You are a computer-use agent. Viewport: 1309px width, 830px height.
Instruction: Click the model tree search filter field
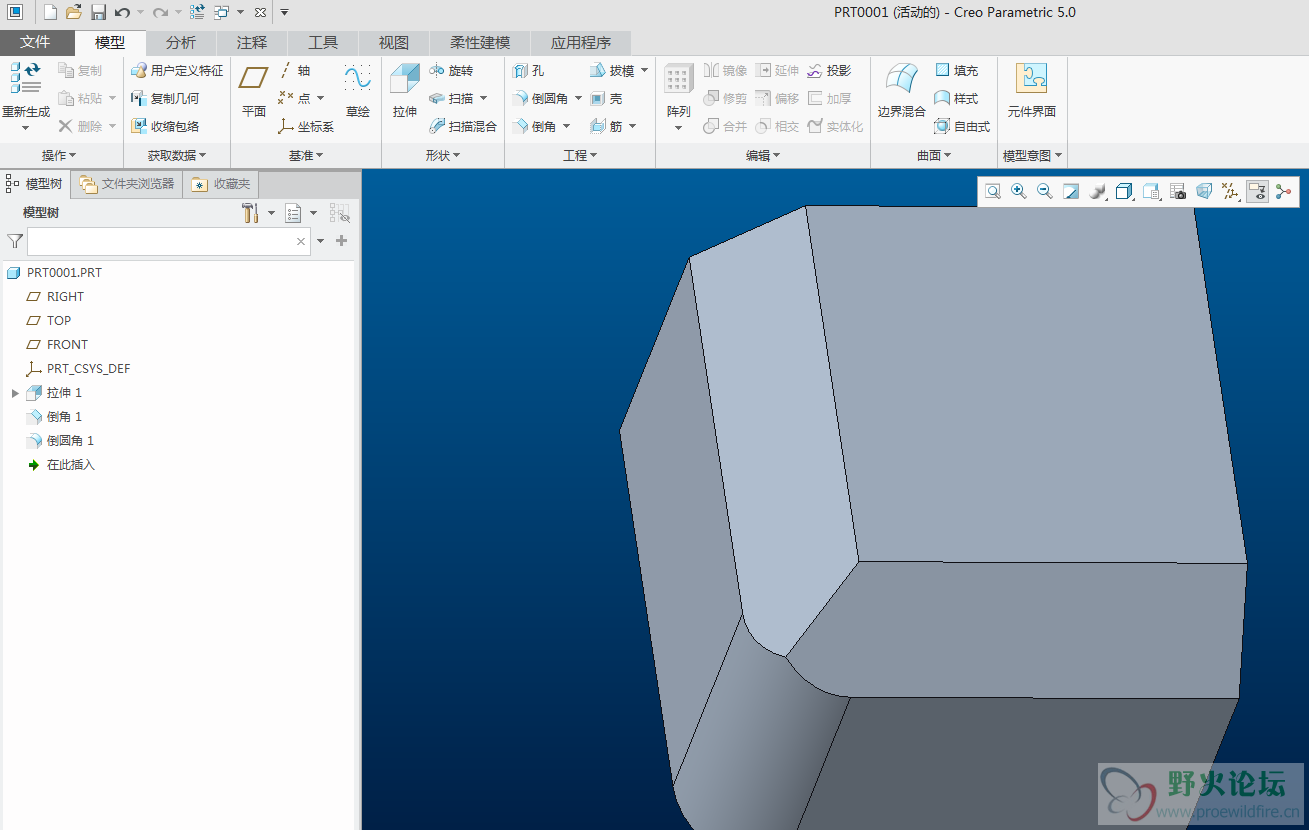[169, 241]
